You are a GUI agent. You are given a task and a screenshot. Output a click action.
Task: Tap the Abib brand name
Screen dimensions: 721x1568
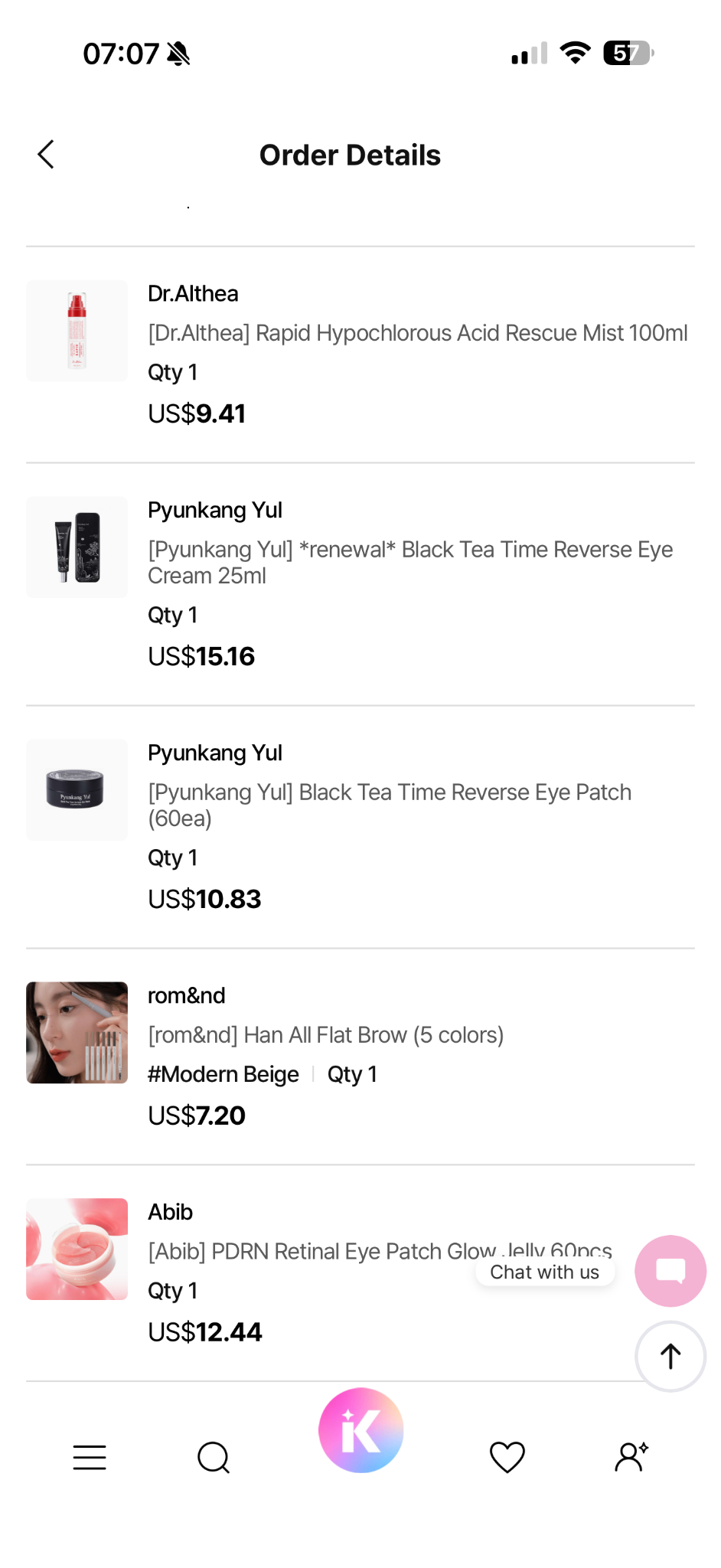[x=170, y=1212]
